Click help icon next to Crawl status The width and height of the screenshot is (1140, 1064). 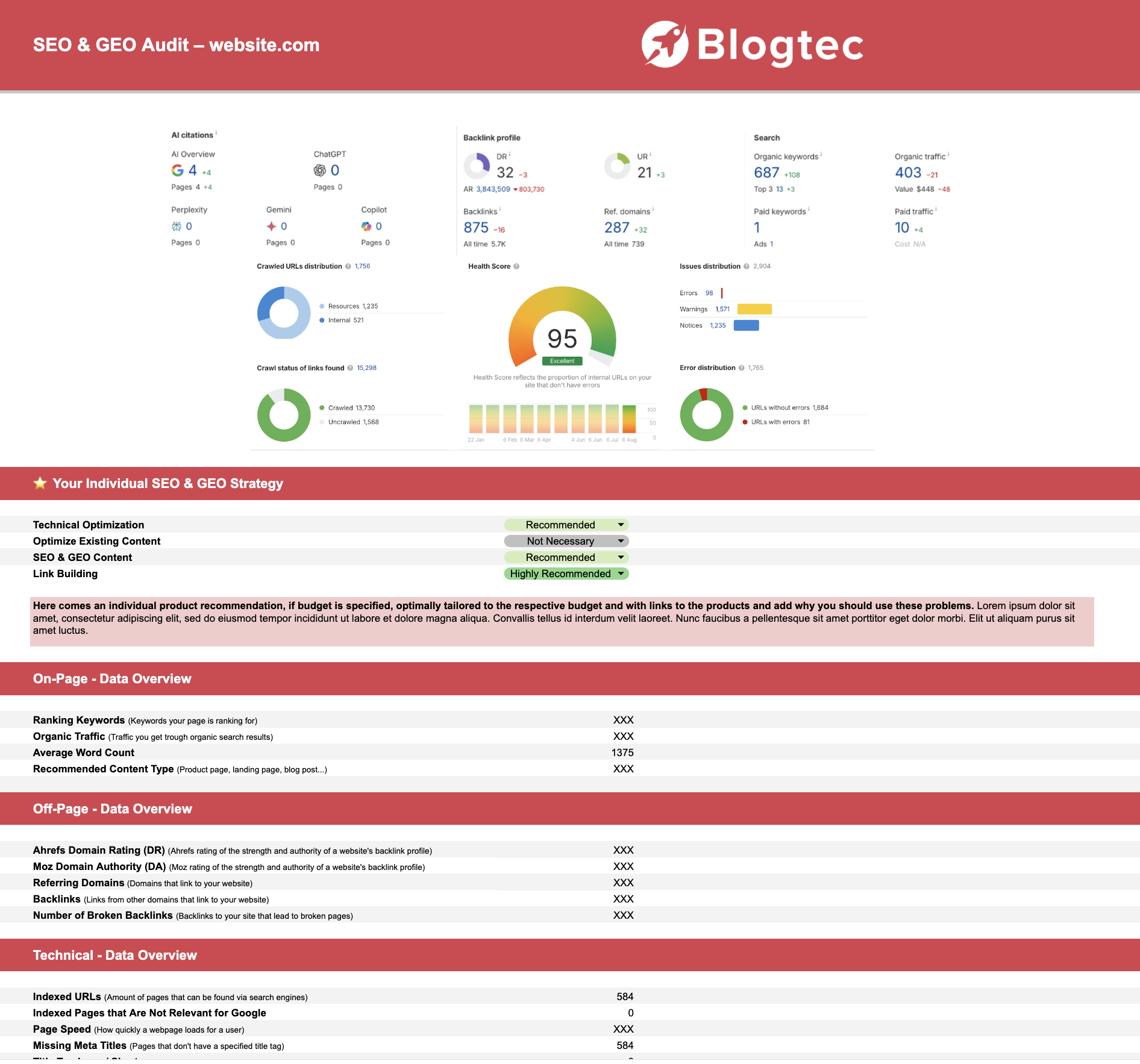(350, 368)
